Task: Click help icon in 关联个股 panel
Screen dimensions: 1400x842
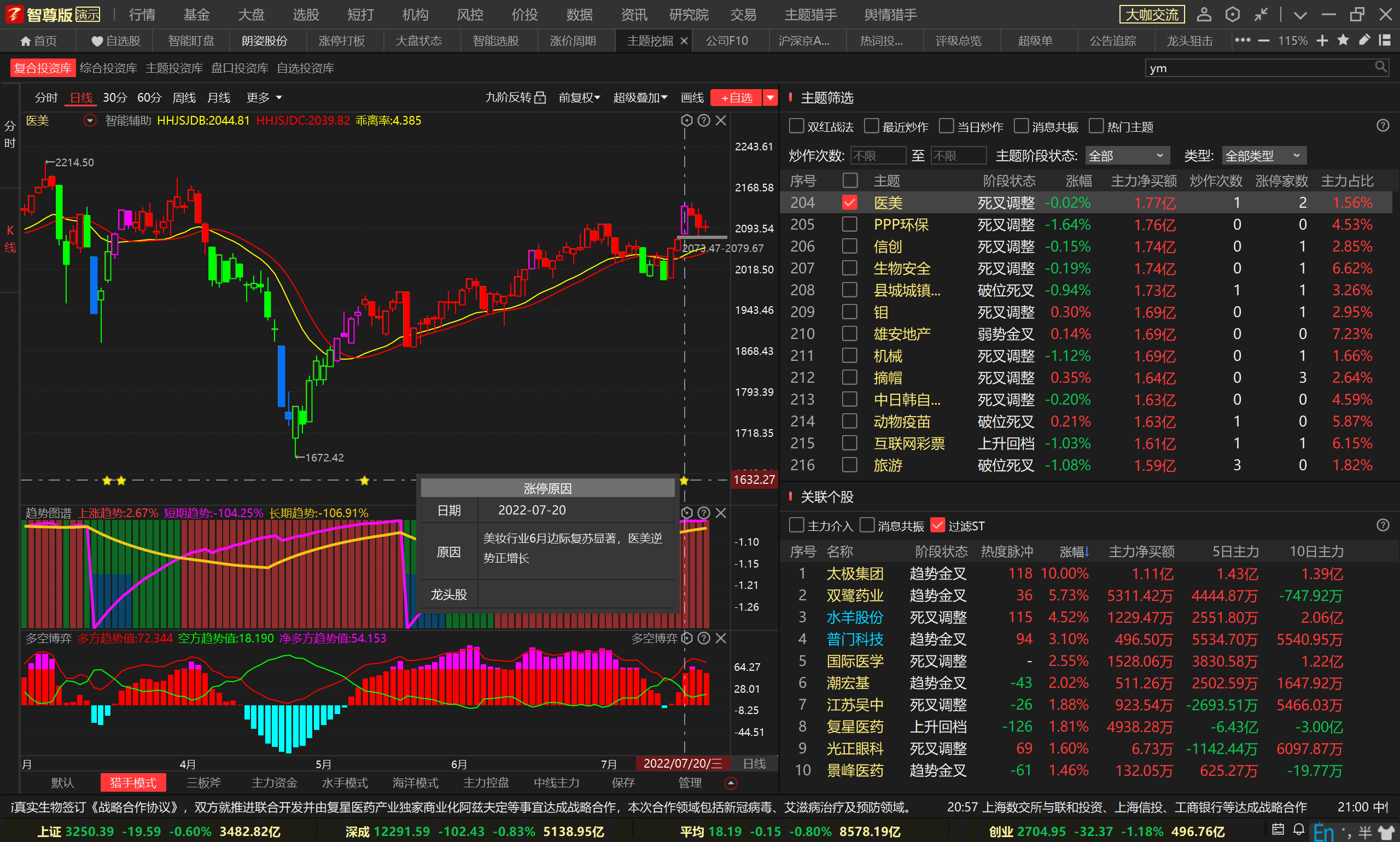Action: point(1383,525)
